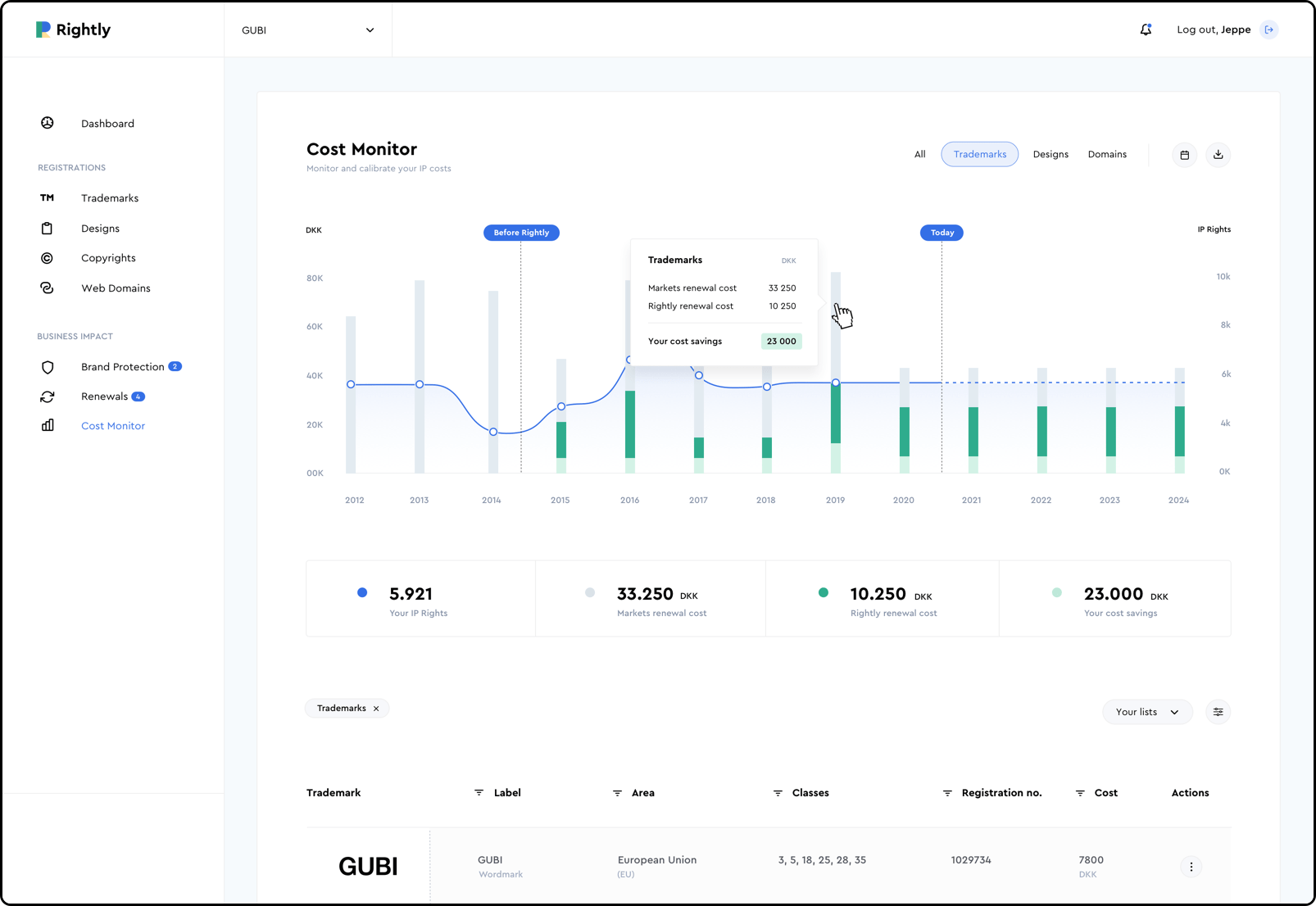Open Brand Protection page
The image size is (1316, 906).
[x=123, y=367]
